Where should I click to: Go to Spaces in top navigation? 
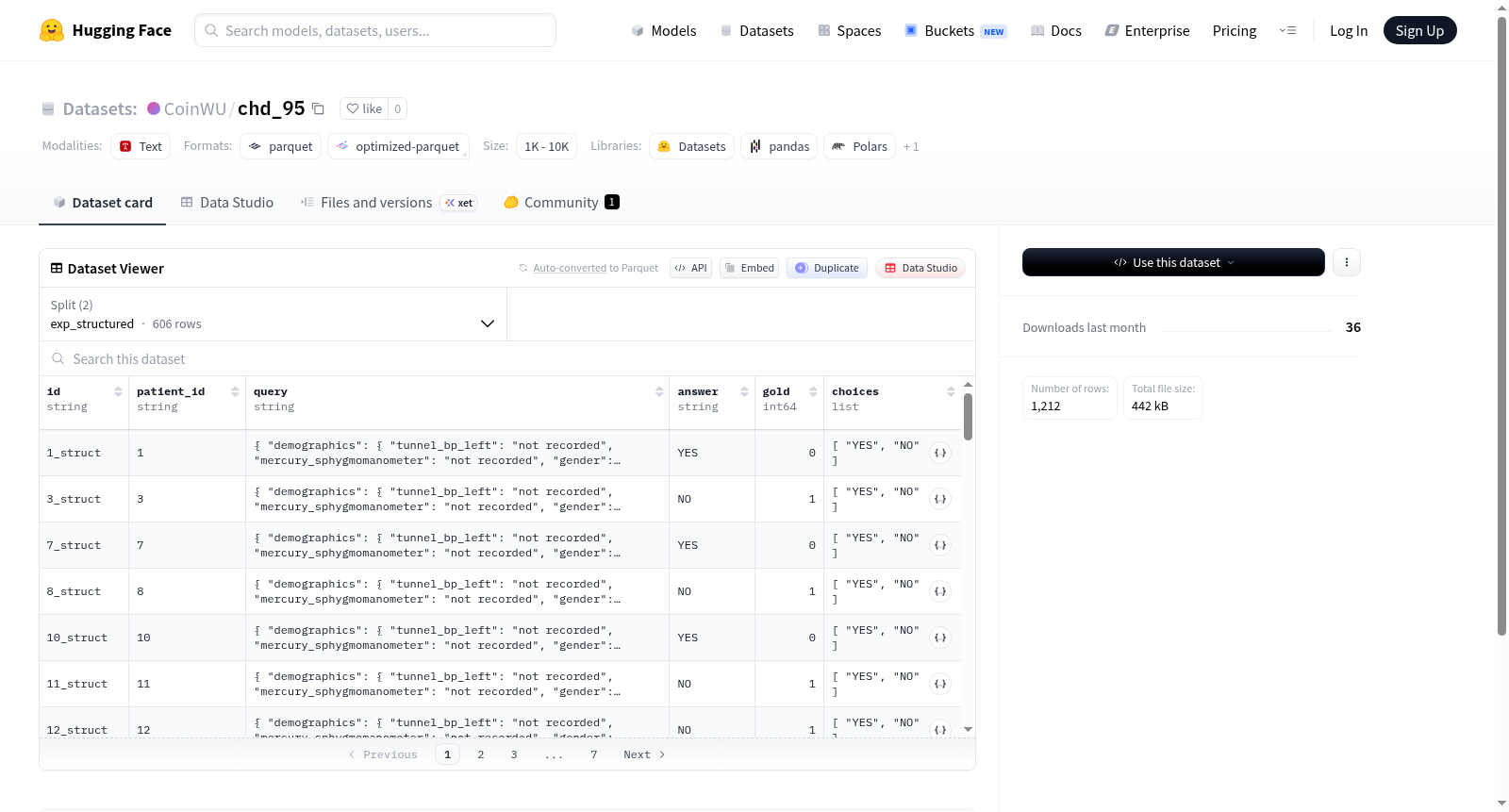(x=849, y=31)
